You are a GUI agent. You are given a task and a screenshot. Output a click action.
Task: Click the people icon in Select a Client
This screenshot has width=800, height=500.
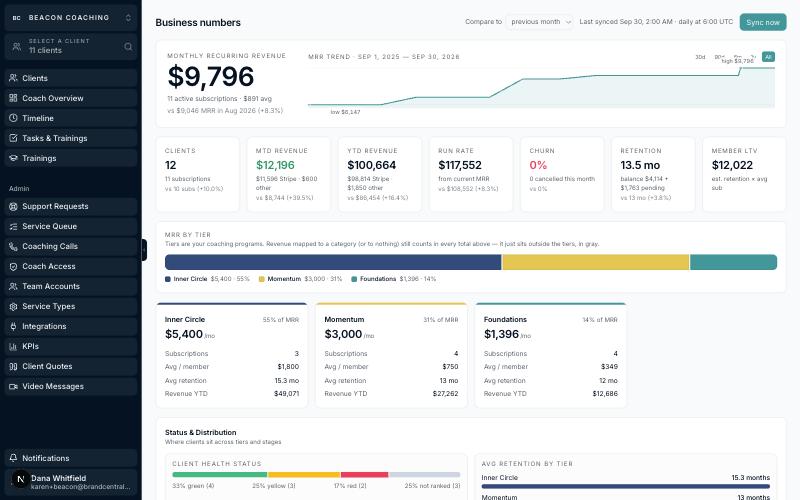17,46
